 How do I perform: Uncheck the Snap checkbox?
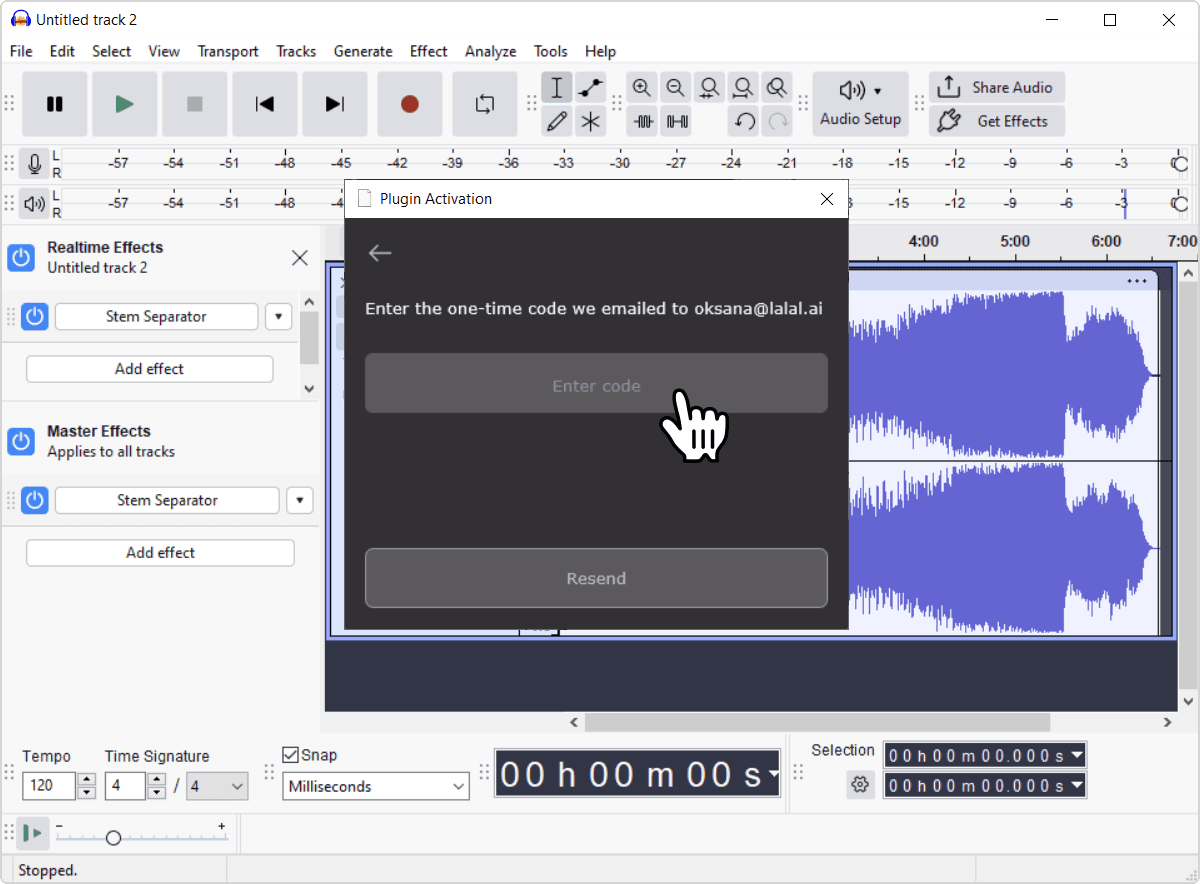click(x=291, y=755)
